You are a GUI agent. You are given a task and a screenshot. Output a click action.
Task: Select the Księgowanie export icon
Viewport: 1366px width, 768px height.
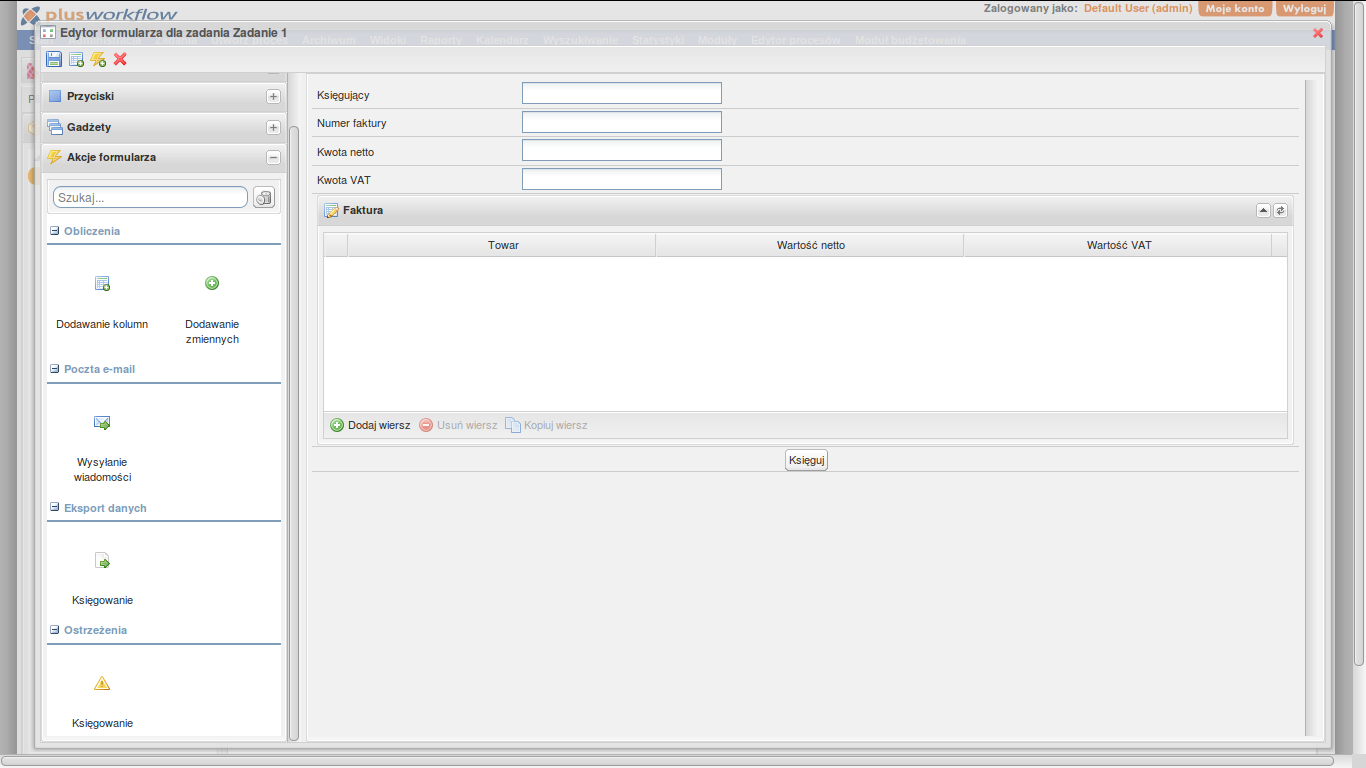(x=102, y=561)
